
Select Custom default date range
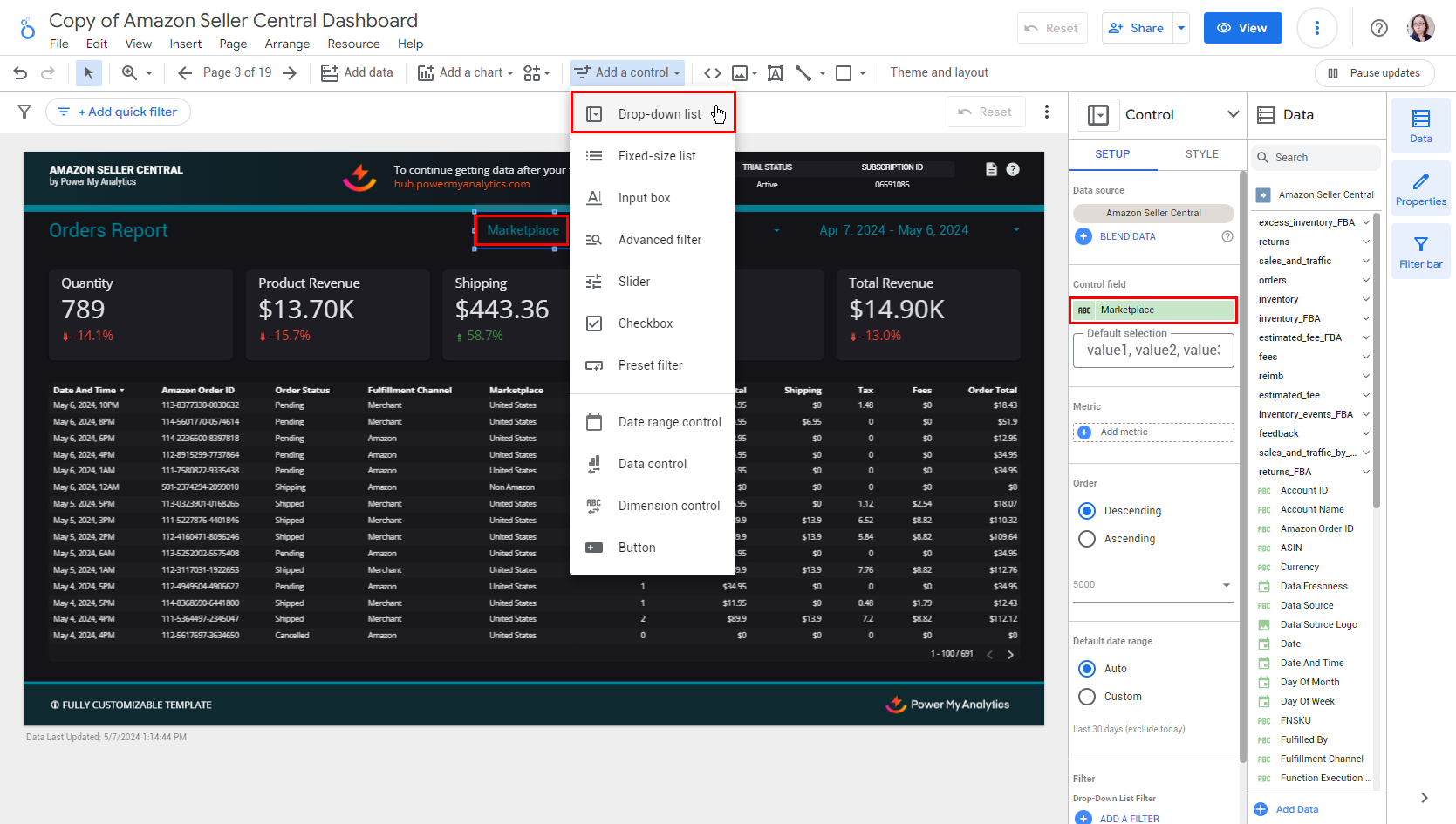click(x=1087, y=697)
